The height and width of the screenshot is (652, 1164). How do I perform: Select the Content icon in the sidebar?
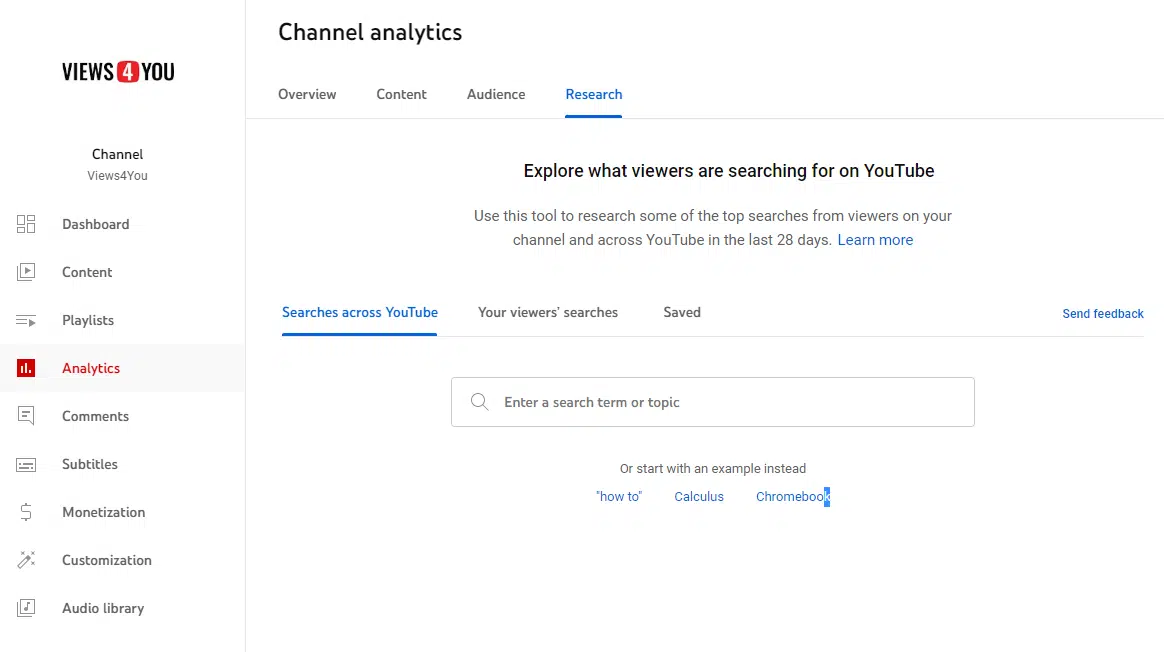pos(26,272)
